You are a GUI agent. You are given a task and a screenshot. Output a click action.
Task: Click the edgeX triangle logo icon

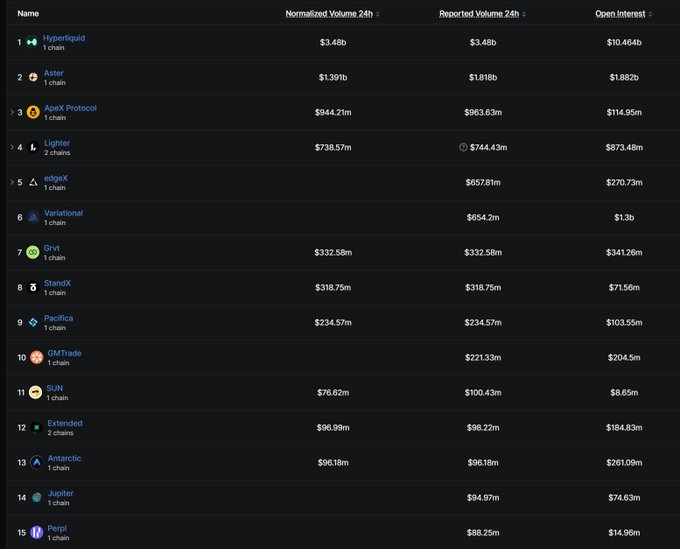tap(33, 183)
